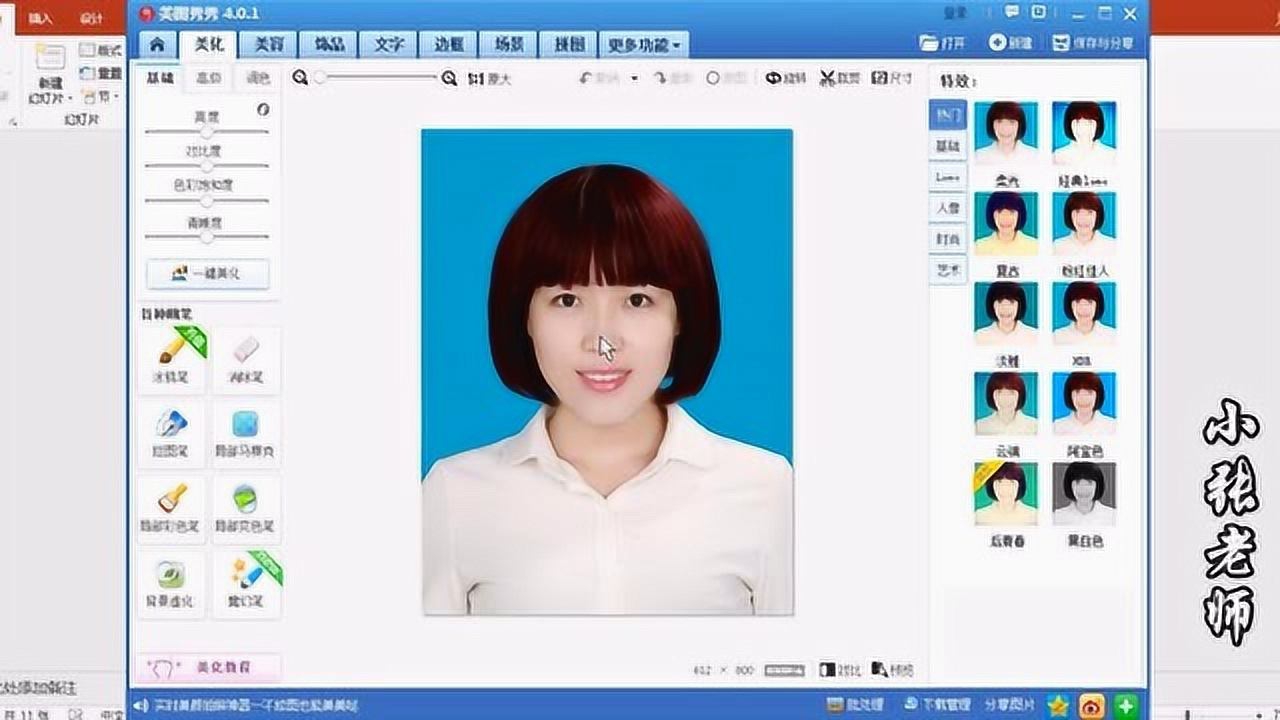Select the 魔幻笔 magic pen tool
The width and height of the screenshot is (1280, 720).
pos(246,585)
